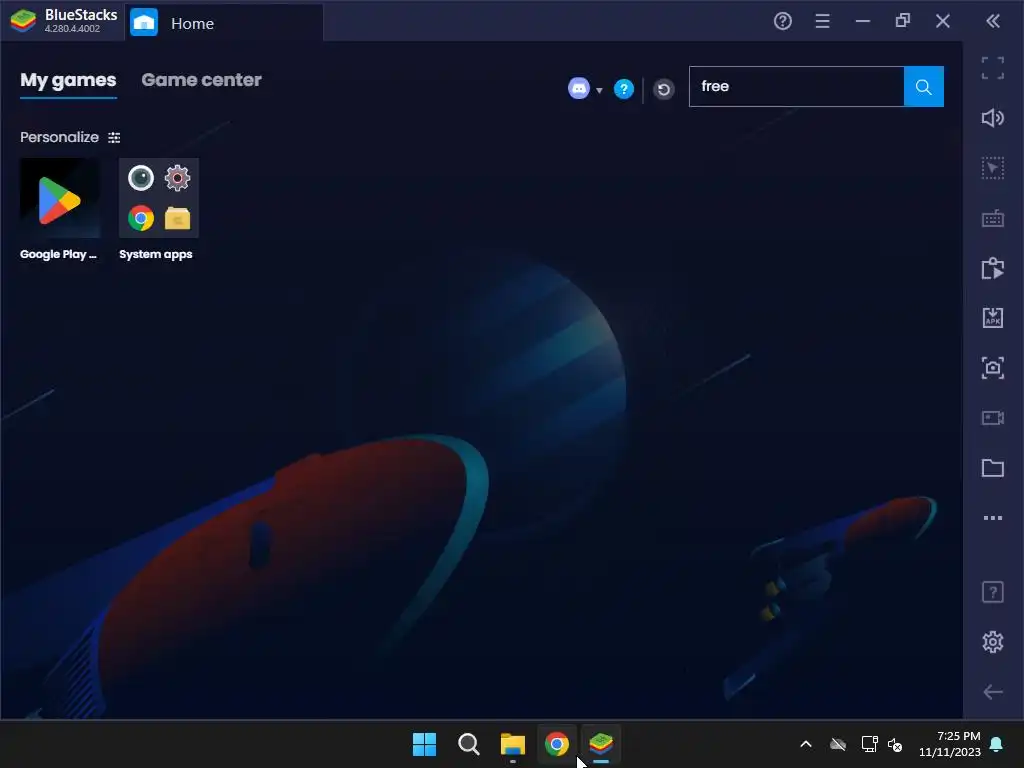Open the Google Play Store app
Image resolution: width=1024 pixels, height=768 pixels.
click(x=59, y=199)
